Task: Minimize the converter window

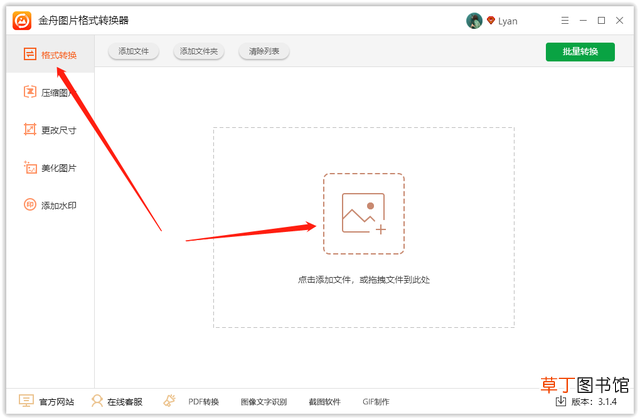Action: point(583,20)
